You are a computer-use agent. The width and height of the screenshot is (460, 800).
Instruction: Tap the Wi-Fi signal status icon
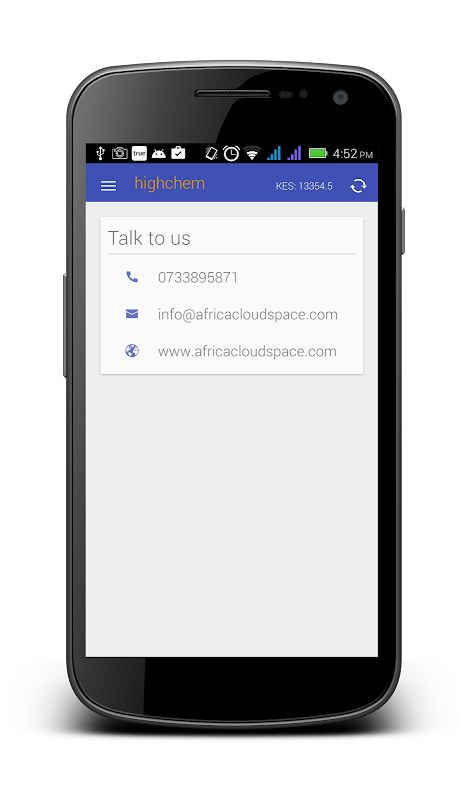(x=252, y=153)
